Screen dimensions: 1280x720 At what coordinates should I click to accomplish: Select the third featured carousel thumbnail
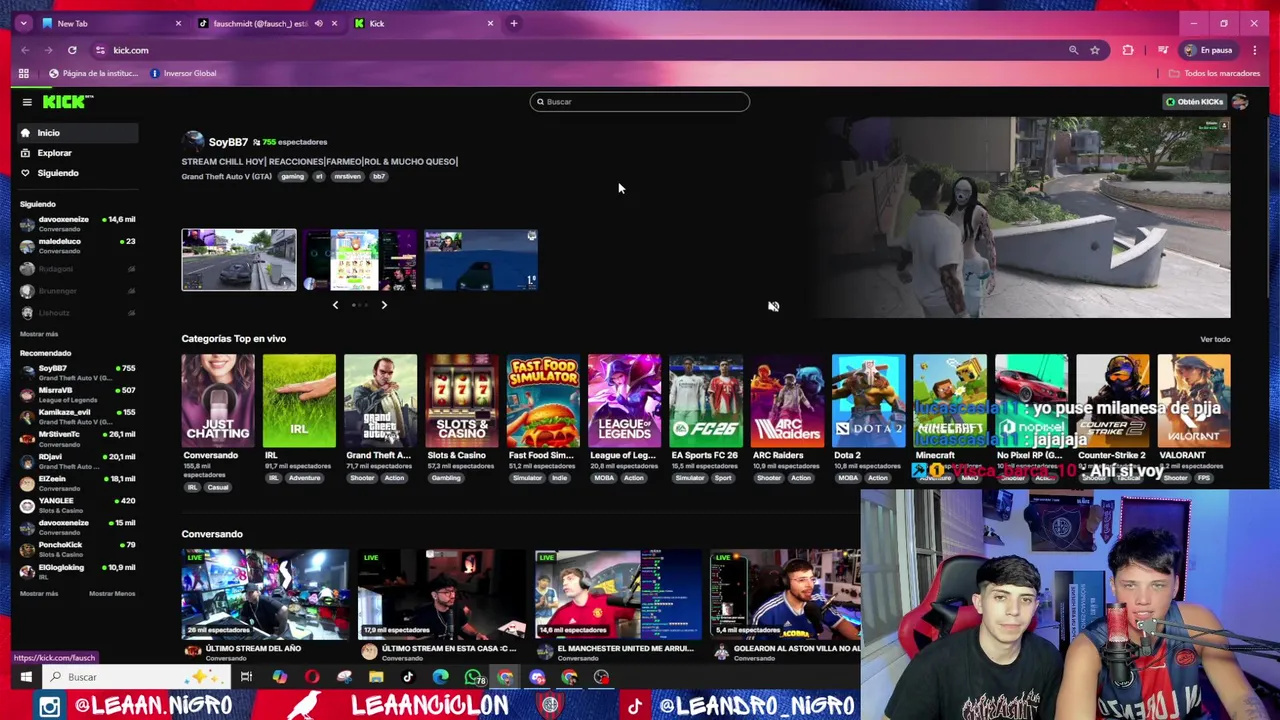coord(481,260)
